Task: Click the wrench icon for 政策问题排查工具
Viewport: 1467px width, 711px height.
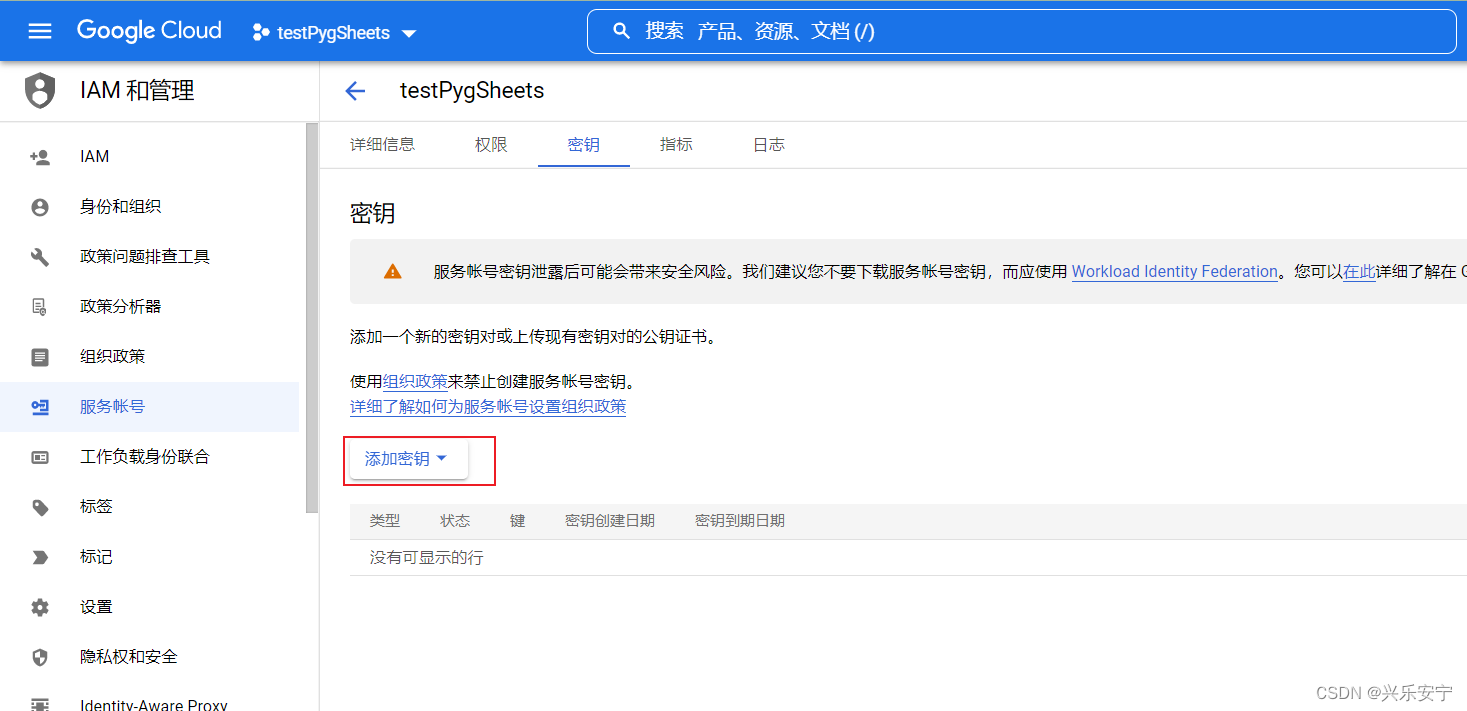Action: point(40,257)
